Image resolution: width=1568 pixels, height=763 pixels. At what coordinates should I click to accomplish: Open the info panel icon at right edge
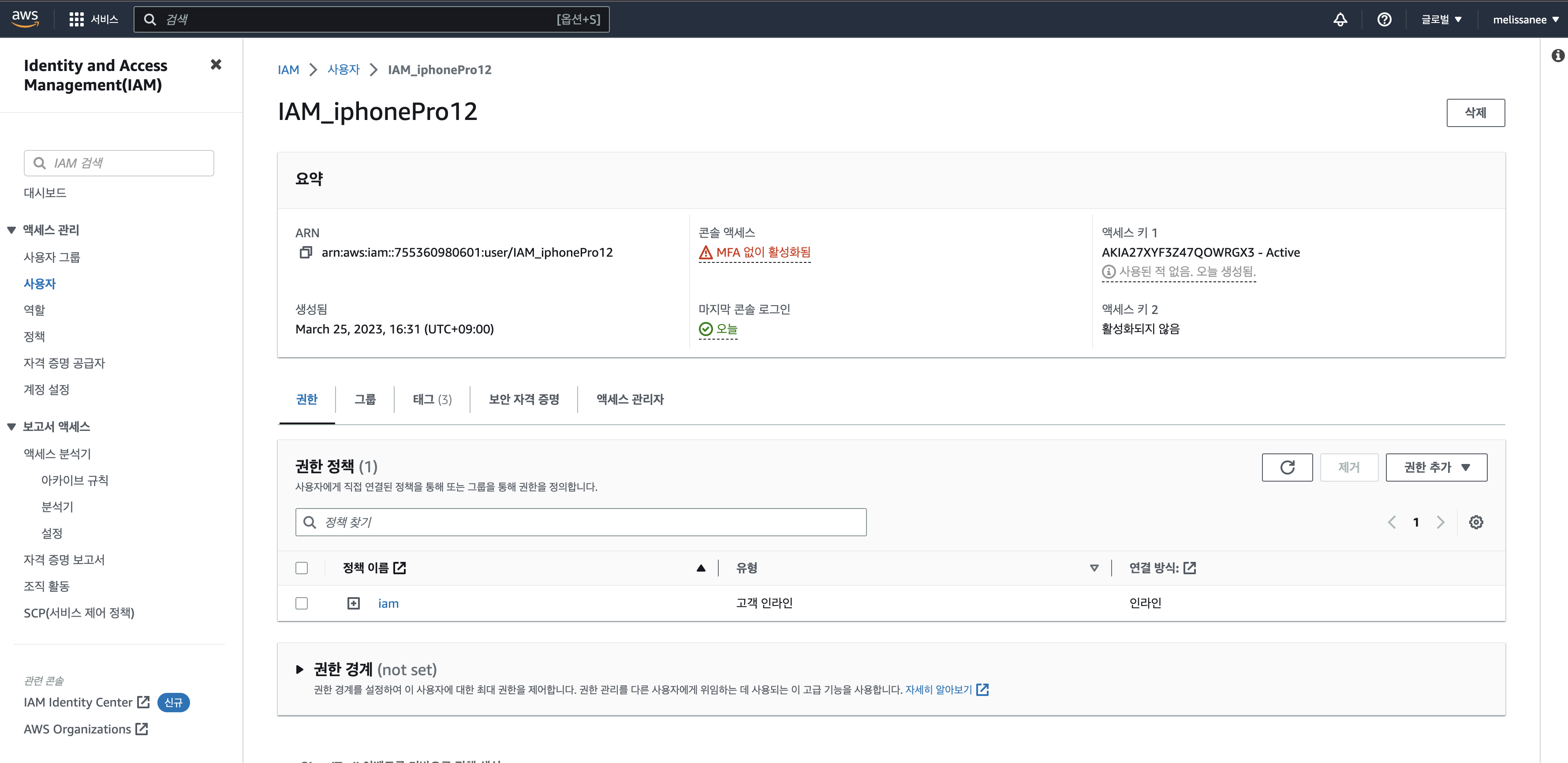(x=1557, y=56)
